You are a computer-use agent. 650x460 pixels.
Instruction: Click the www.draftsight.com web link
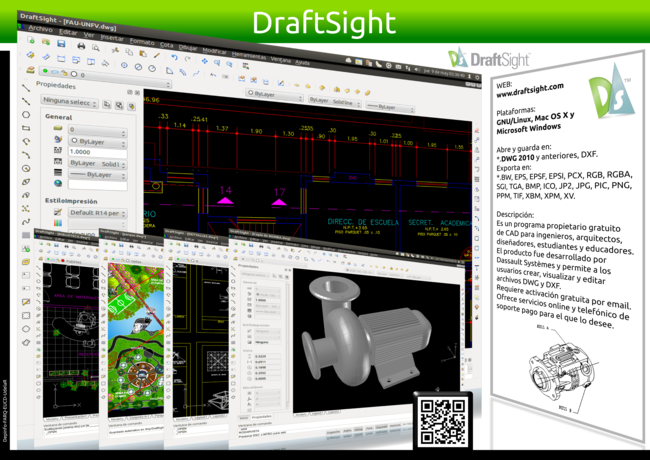click(530, 90)
